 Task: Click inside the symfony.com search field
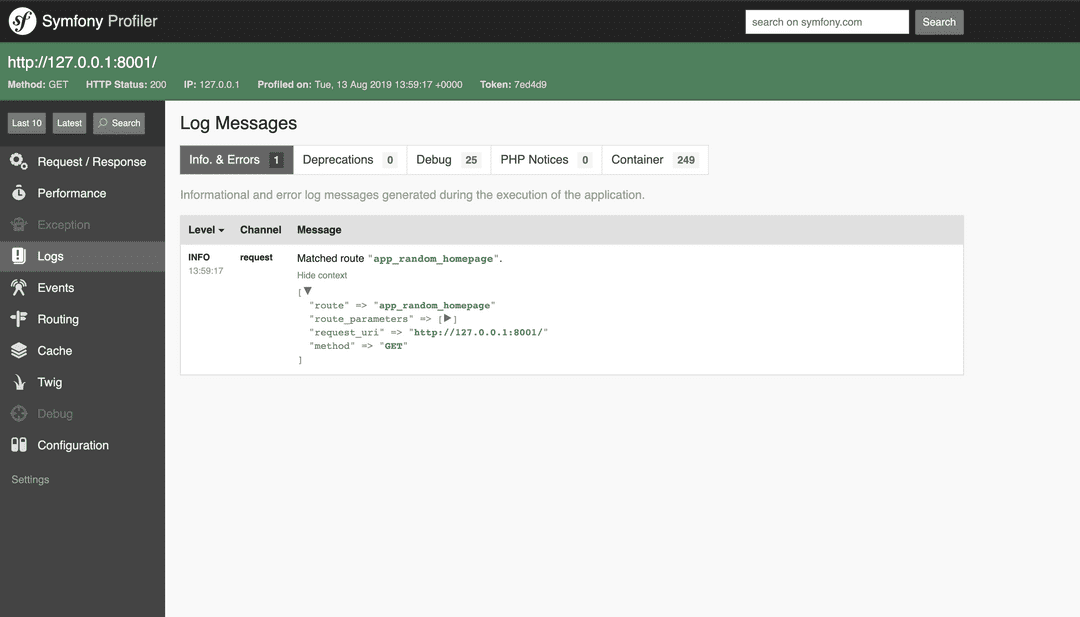(826, 21)
